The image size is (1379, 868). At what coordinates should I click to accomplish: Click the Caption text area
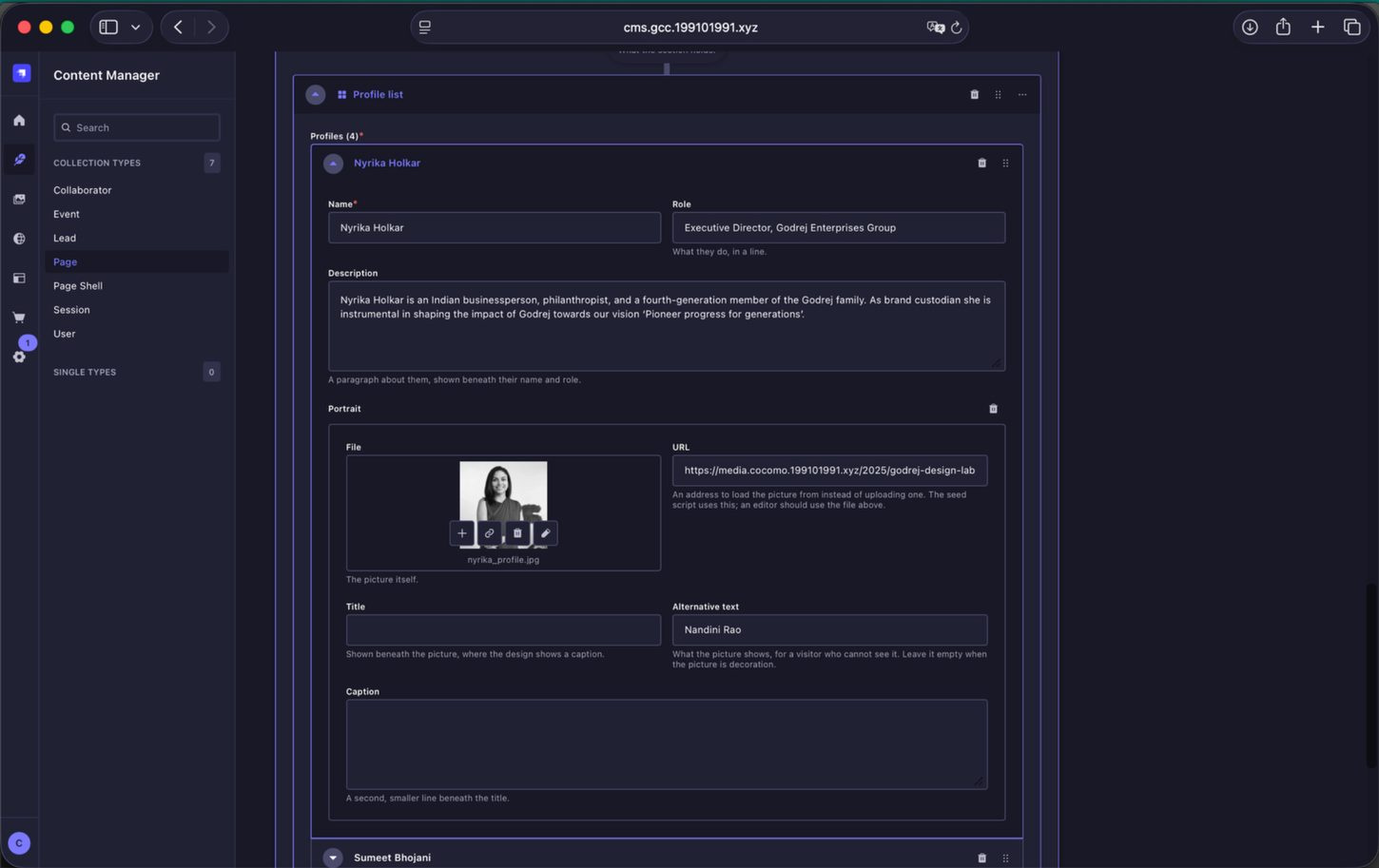[x=667, y=744]
